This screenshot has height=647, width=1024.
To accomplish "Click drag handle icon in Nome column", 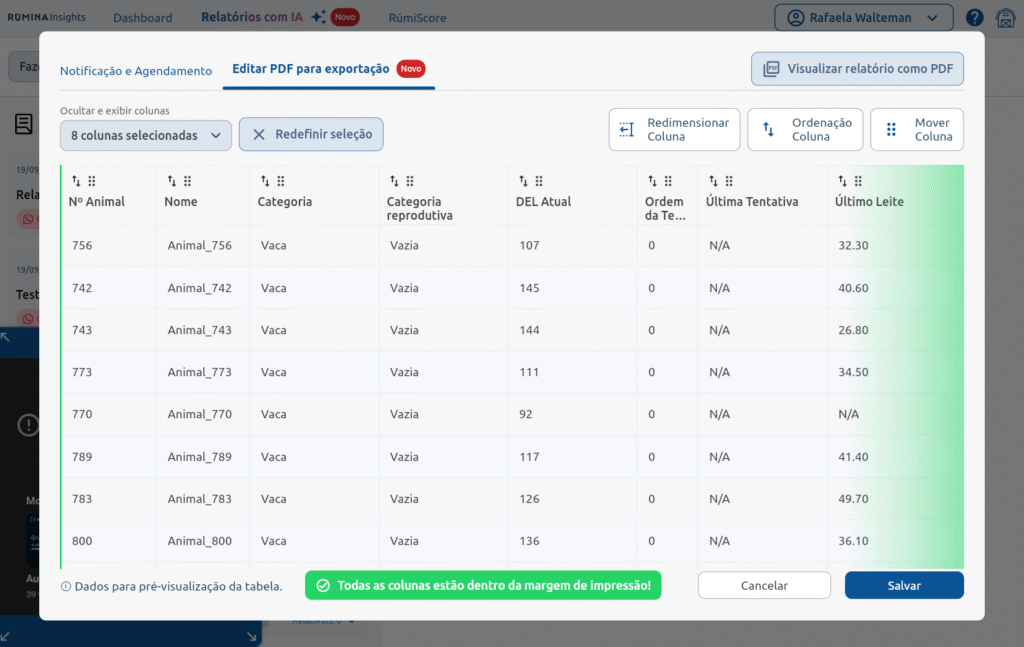I will coord(187,181).
